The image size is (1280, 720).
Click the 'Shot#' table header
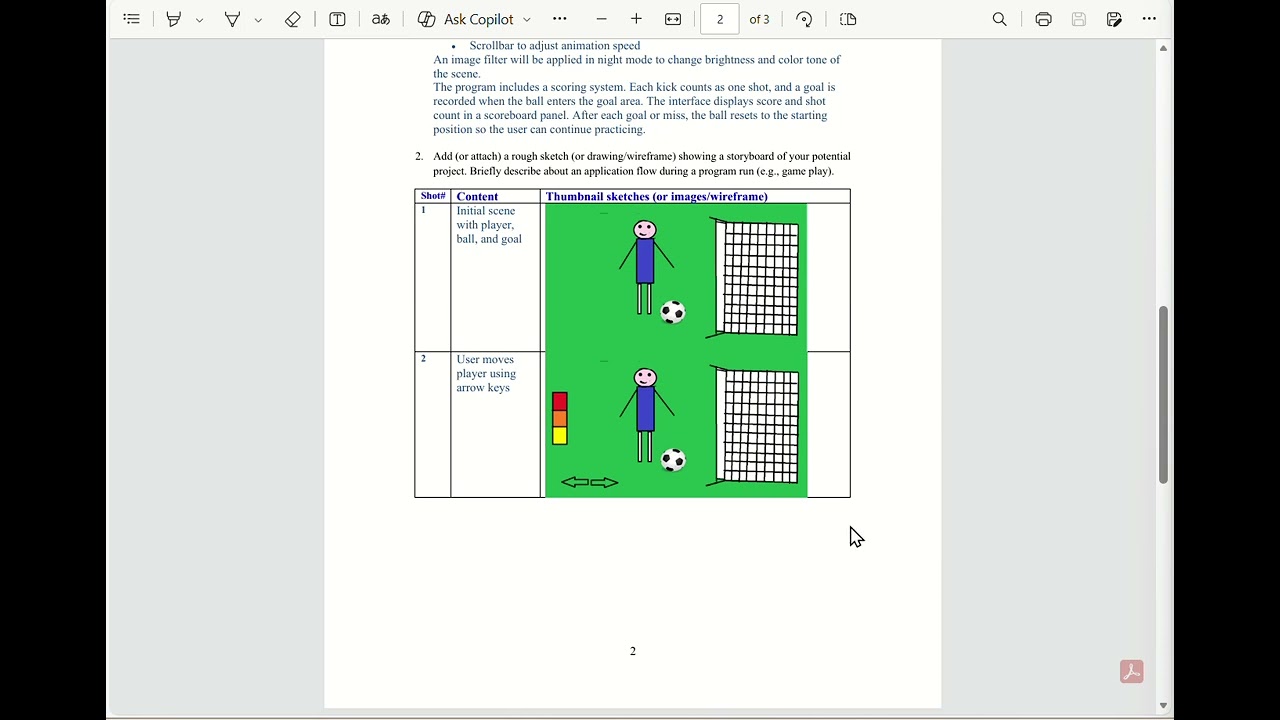(433, 196)
